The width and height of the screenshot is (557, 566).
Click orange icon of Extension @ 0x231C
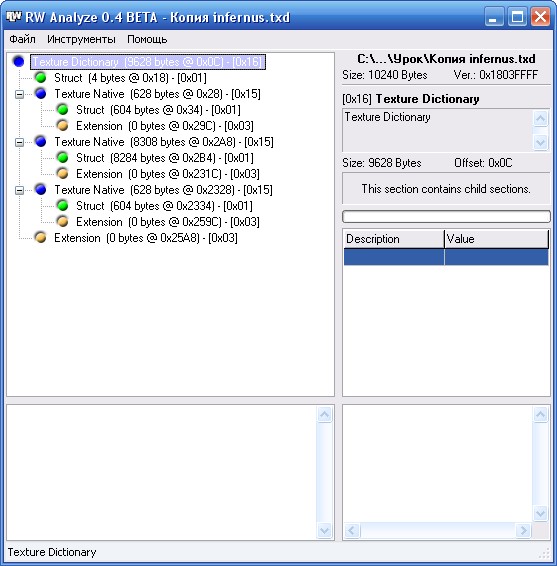(x=62, y=174)
